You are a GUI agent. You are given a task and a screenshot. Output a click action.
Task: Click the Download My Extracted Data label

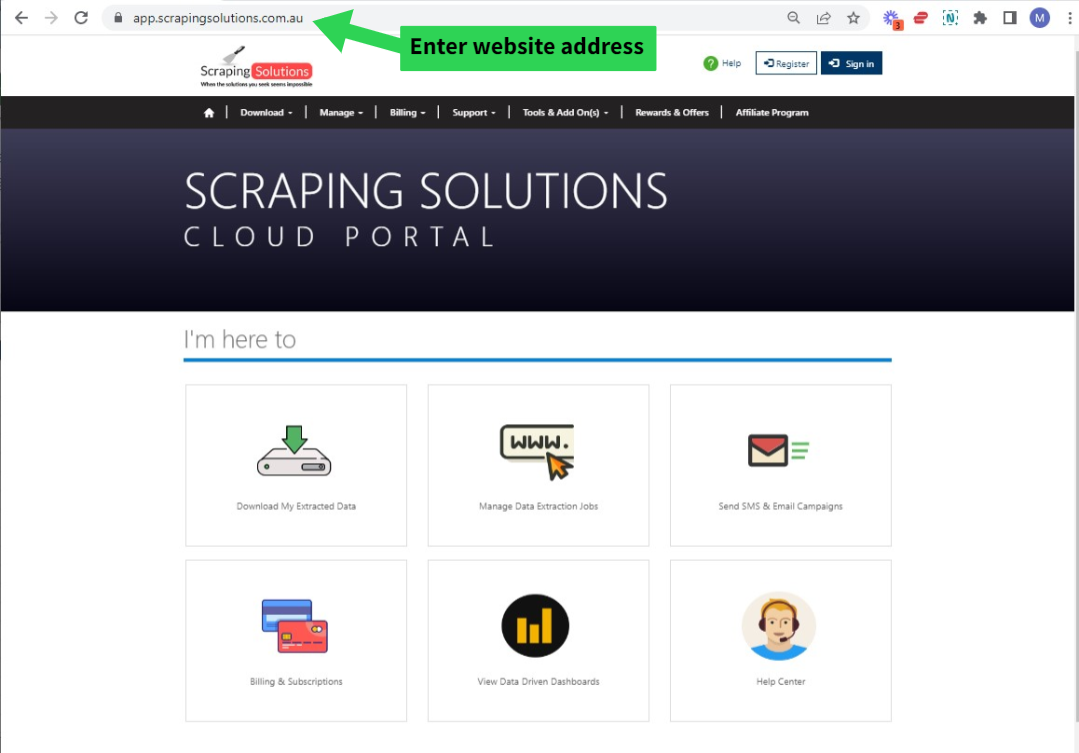296,506
